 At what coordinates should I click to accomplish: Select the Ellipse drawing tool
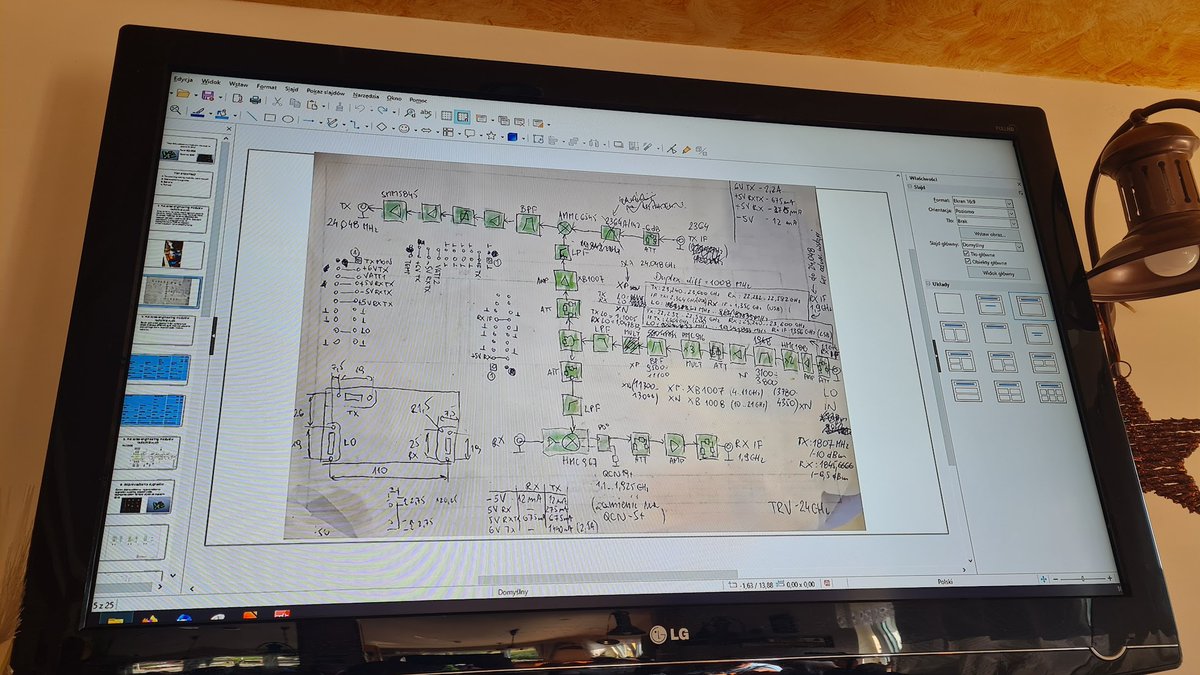click(289, 120)
